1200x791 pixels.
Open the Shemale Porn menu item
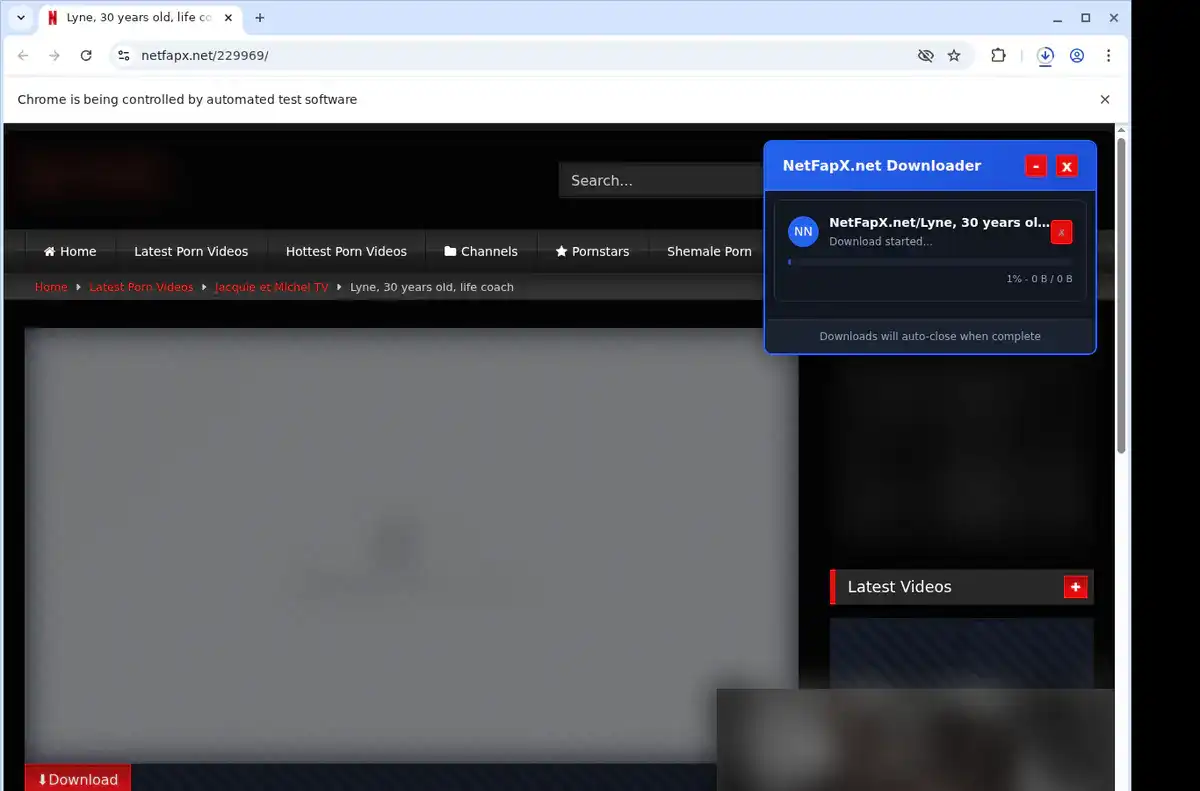coord(709,251)
